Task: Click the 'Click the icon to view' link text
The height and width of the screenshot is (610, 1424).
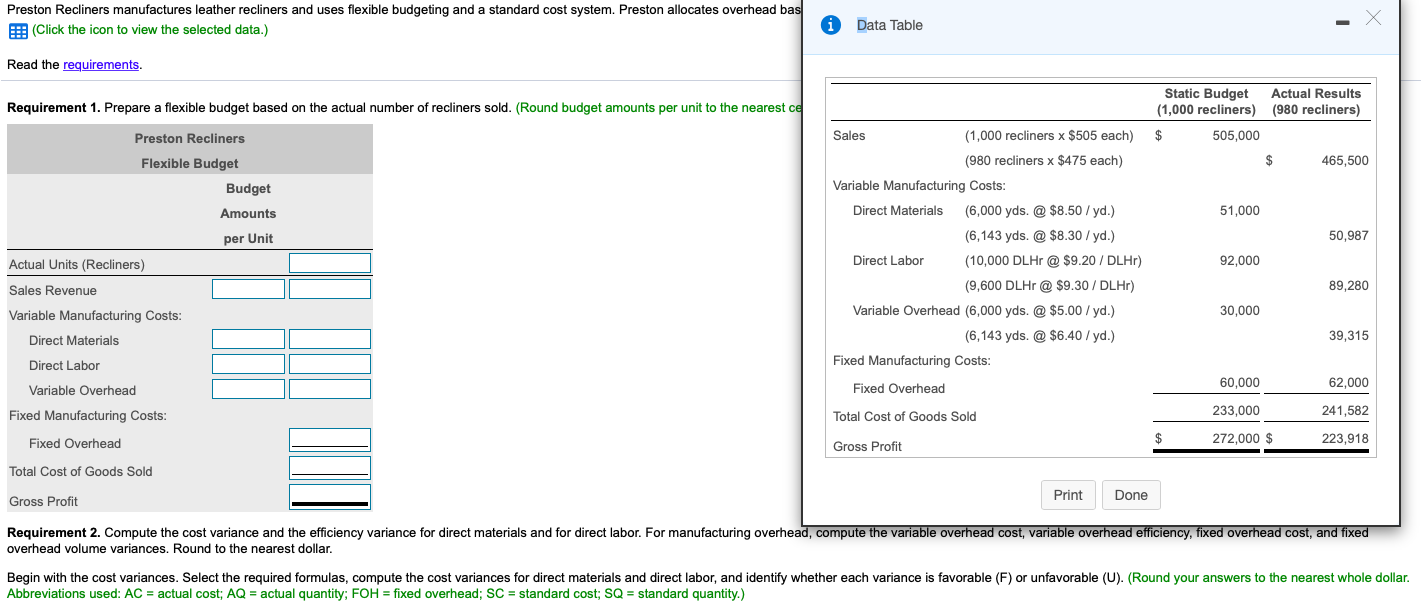Action: pyautogui.click(x=150, y=29)
